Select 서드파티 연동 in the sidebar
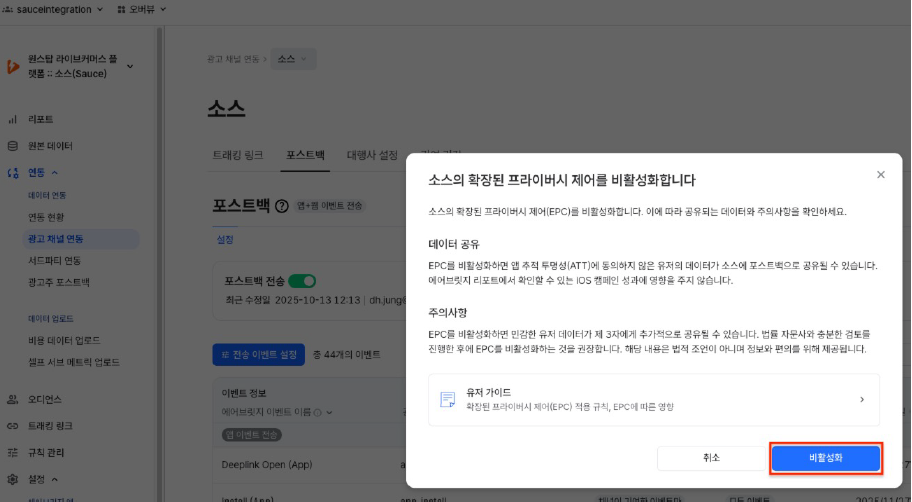912x502 pixels. (x=54, y=261)
